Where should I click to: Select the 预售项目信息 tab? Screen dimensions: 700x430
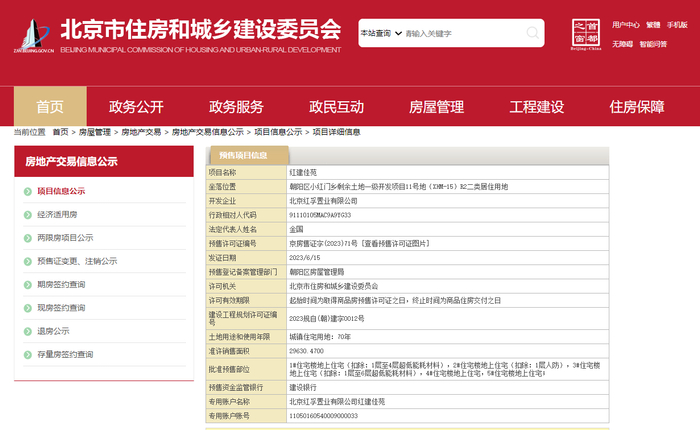pos(245,156)
